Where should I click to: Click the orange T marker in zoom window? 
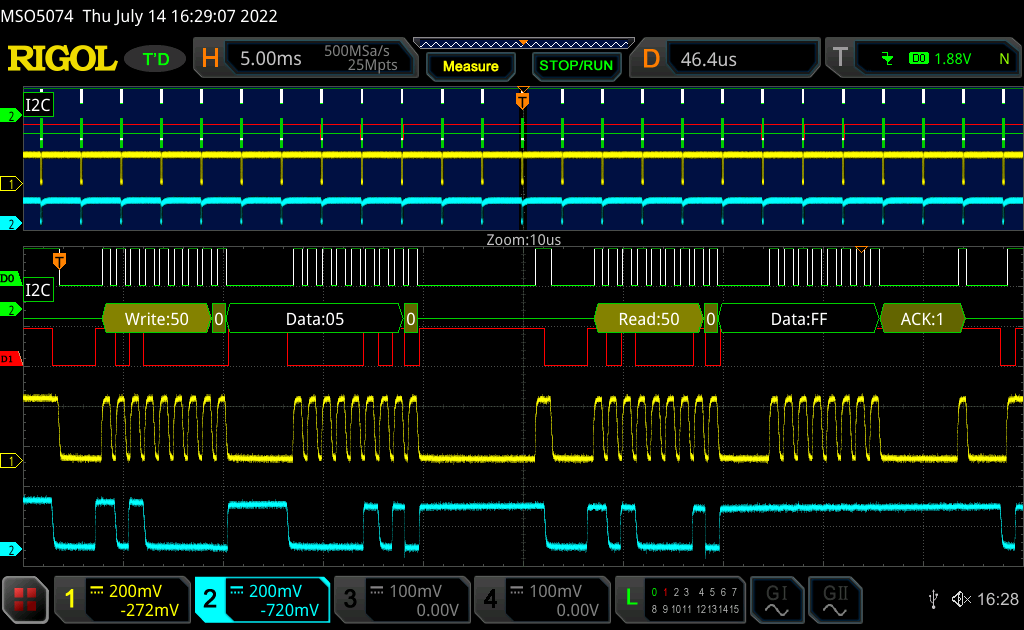point(59,261)
